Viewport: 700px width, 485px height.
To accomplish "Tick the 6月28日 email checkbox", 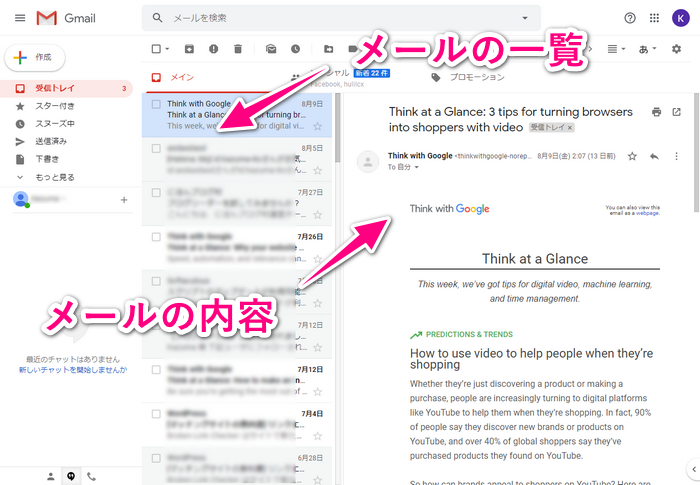I will click(156, 458).
